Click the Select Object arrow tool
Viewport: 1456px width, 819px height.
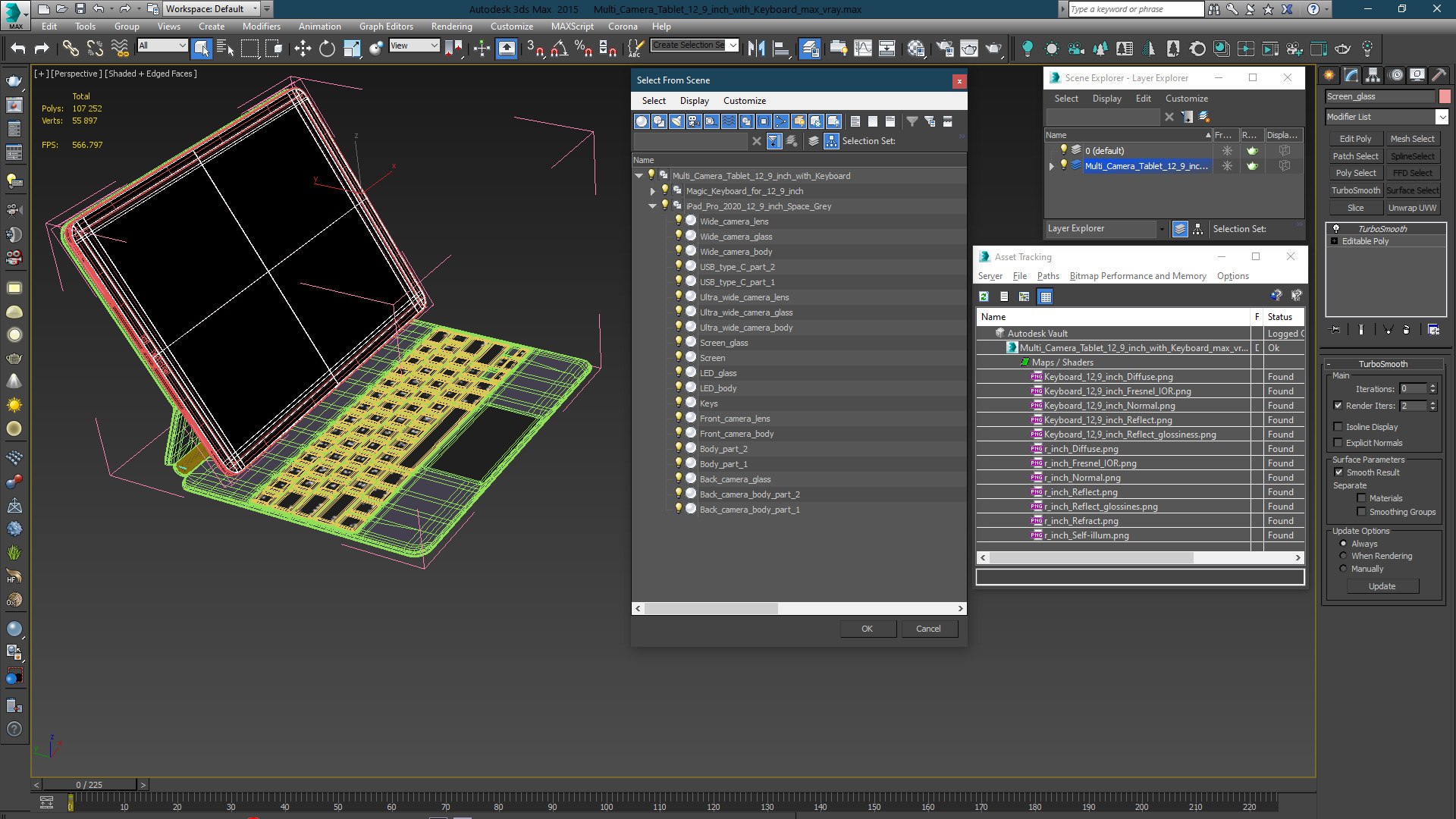[201, 49]
